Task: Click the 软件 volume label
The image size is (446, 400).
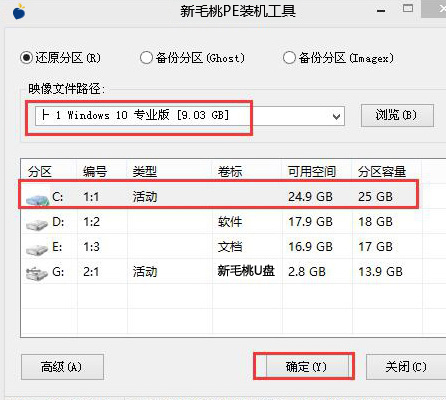Action: (x=230, y=222)
